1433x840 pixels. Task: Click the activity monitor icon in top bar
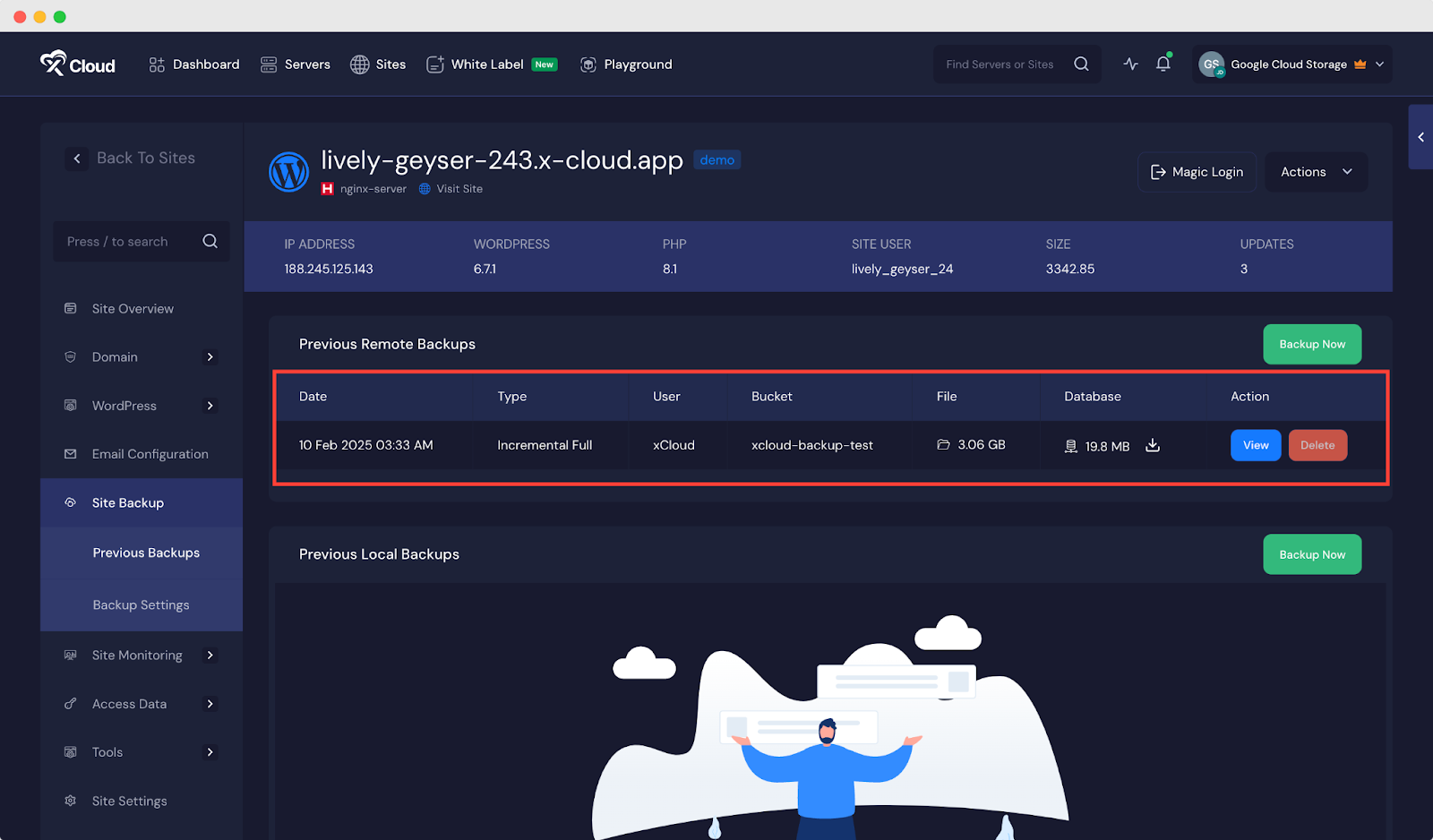(x=1130, y=64)
